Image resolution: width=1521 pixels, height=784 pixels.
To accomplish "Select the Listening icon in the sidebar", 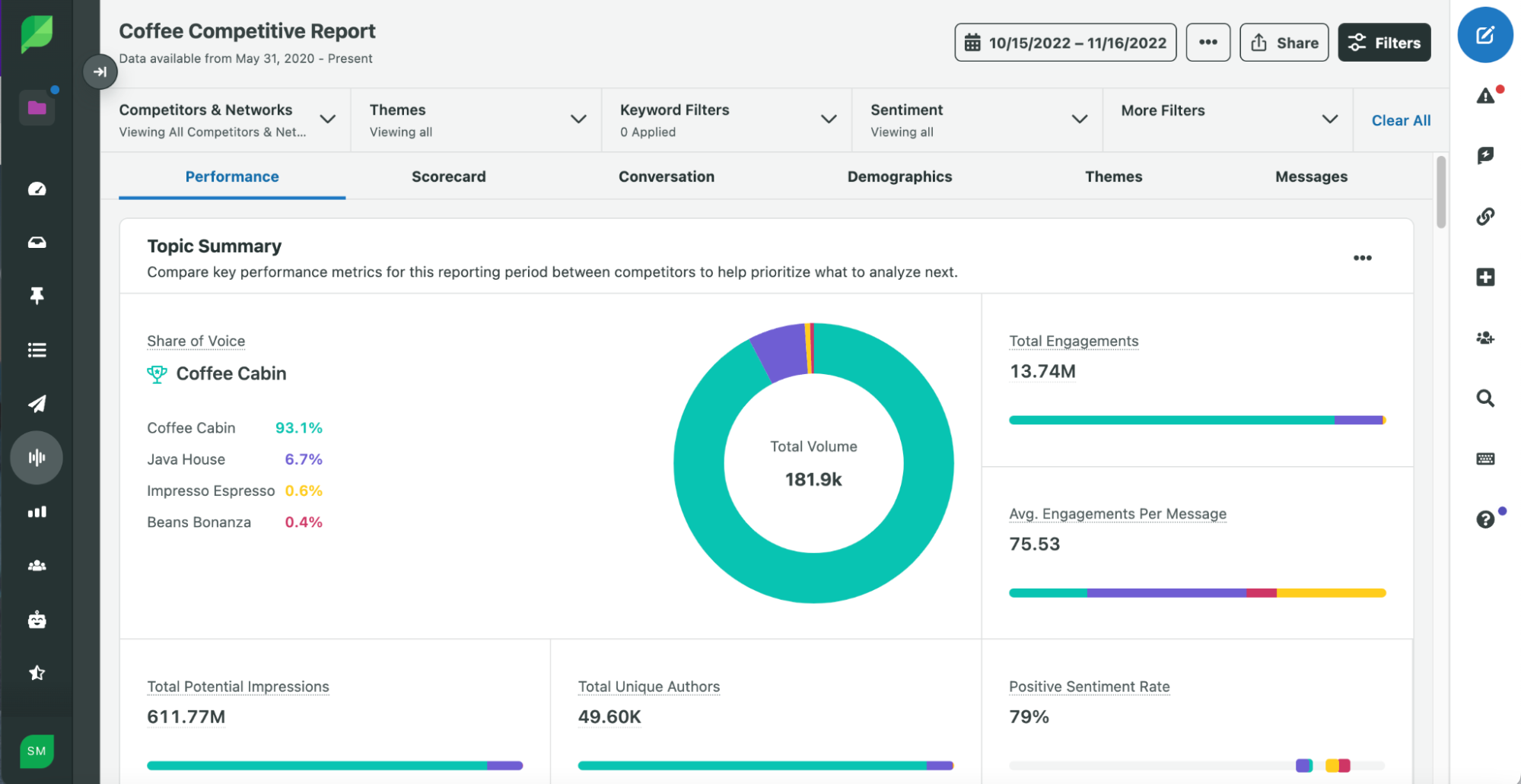I will [x=37, y=458].
